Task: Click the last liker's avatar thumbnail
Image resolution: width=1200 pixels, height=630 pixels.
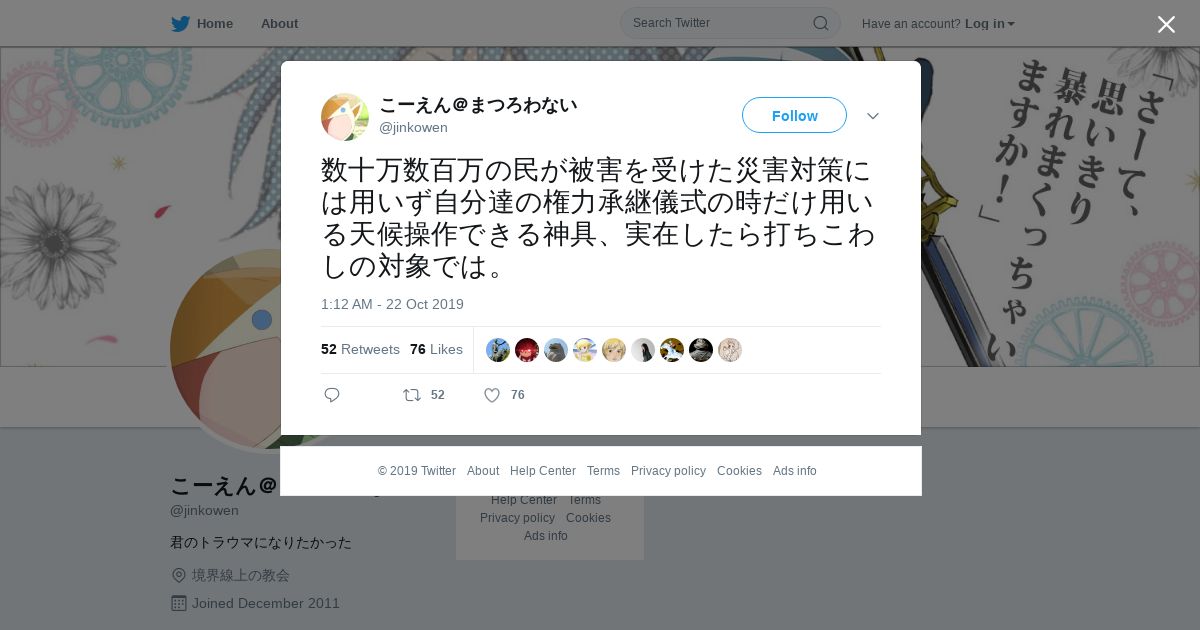Action: click(730, 350)
